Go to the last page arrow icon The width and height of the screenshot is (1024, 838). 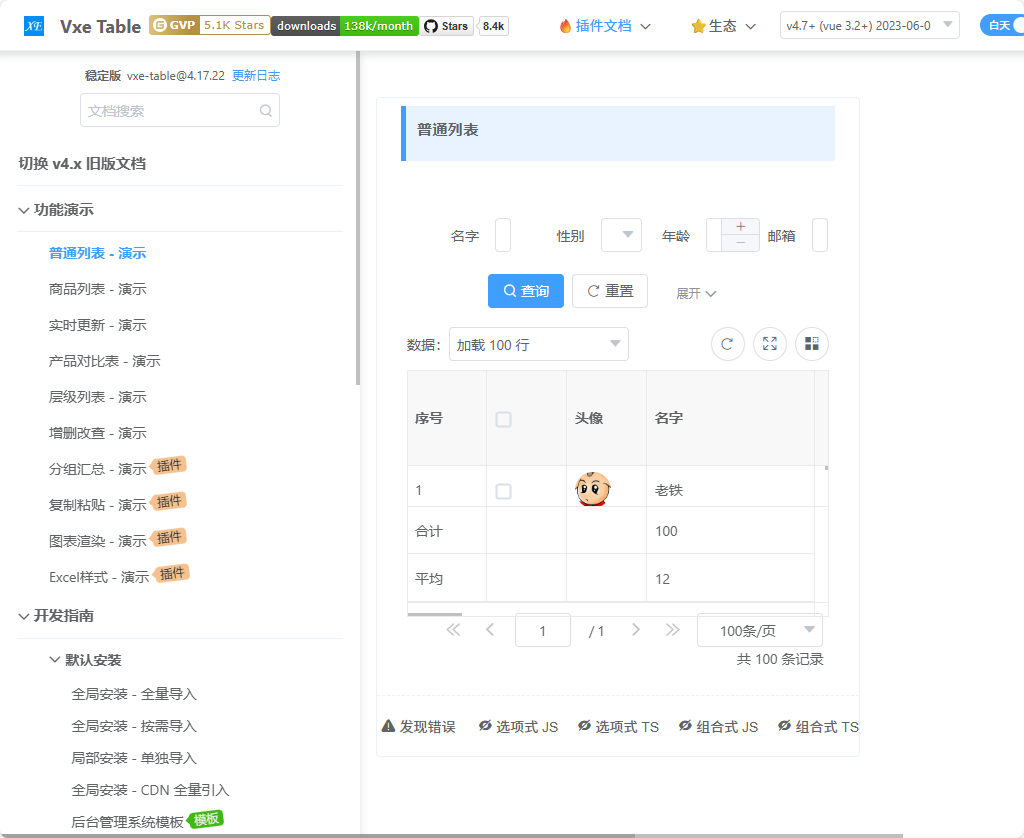pos(672,630)
